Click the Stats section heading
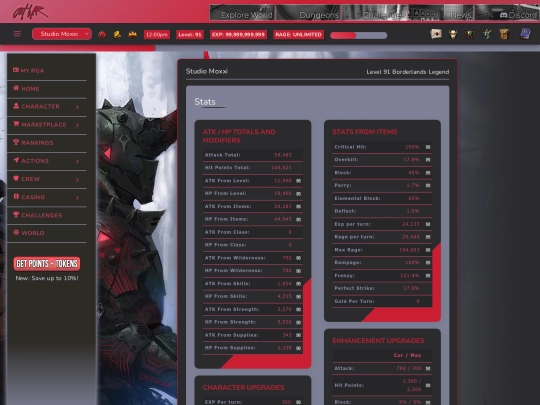Screen dimensions: 540x405 click(205, 102)
